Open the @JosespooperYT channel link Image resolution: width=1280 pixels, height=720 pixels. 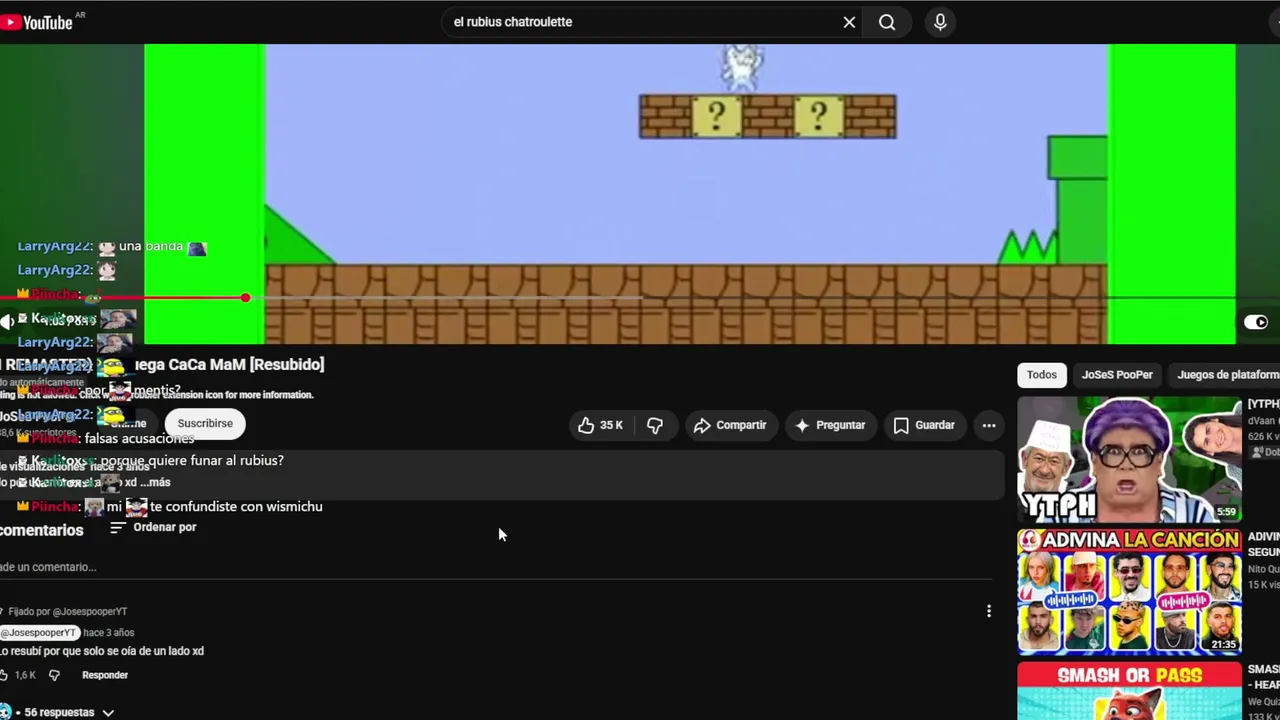coord(38,632)
